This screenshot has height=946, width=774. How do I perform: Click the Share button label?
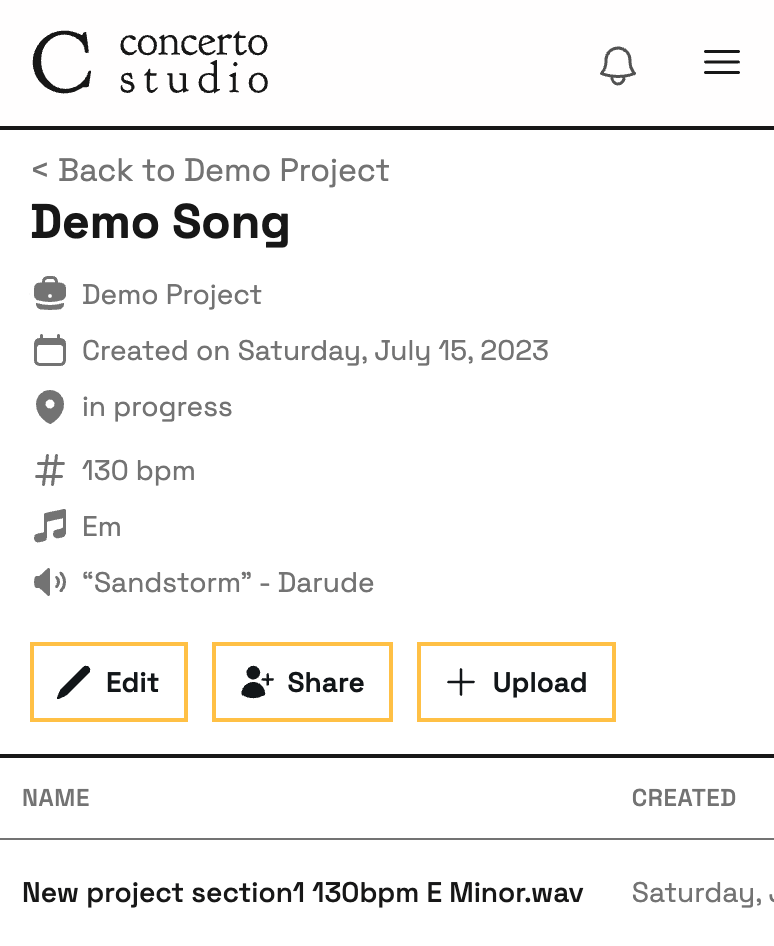[x=326, y=682]
